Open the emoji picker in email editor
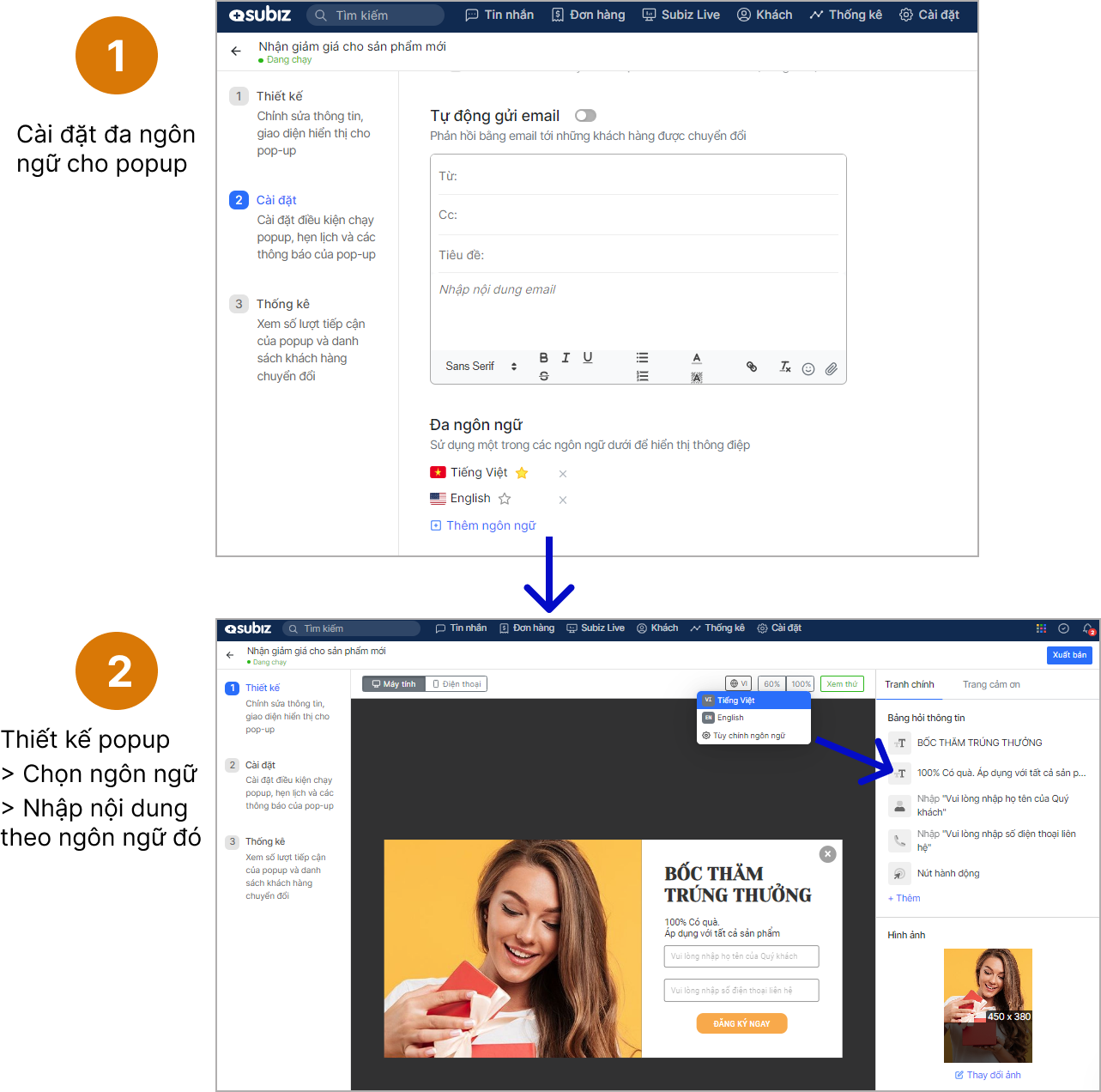This screenshot has height=1092, width=1101. (x=808, y=369)
